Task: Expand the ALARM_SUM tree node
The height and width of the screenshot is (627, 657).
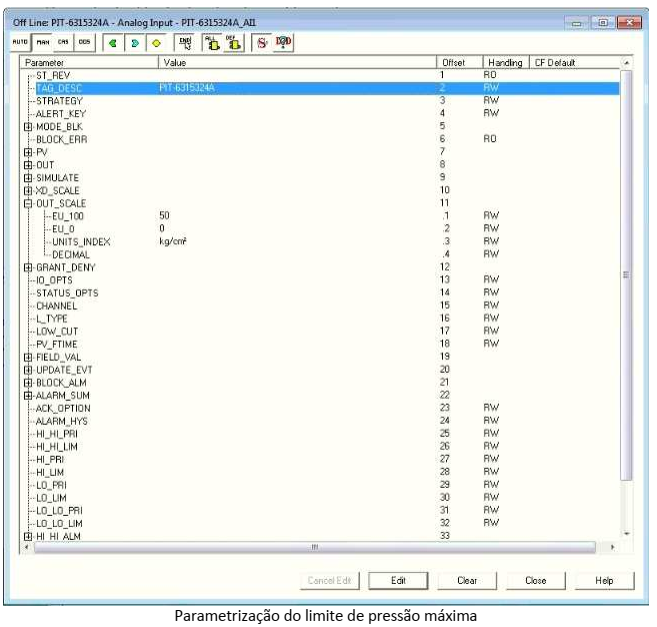Action: click(x=28, y=396)
